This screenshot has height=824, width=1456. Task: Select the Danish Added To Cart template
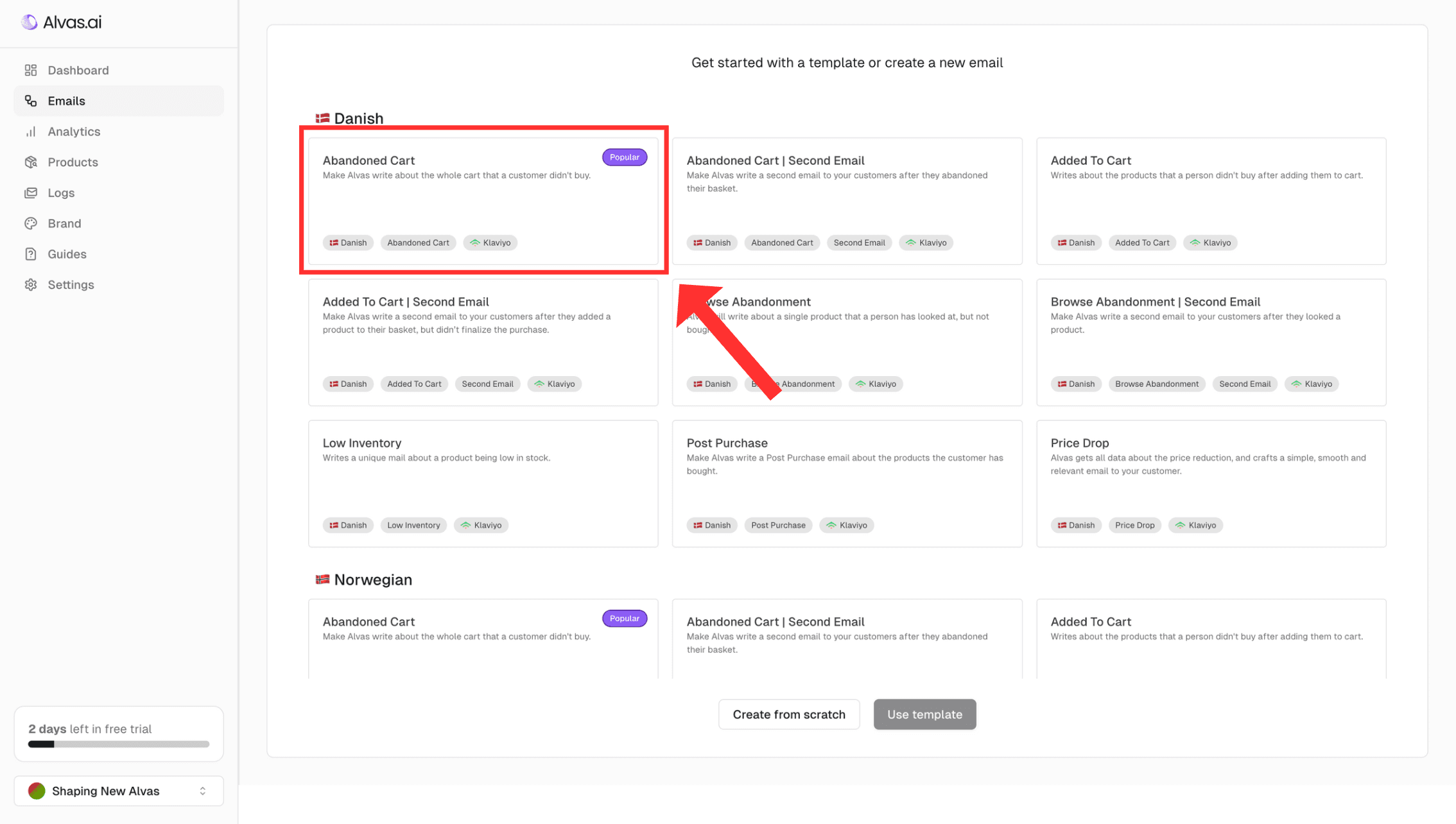(x=1211, y=201)
